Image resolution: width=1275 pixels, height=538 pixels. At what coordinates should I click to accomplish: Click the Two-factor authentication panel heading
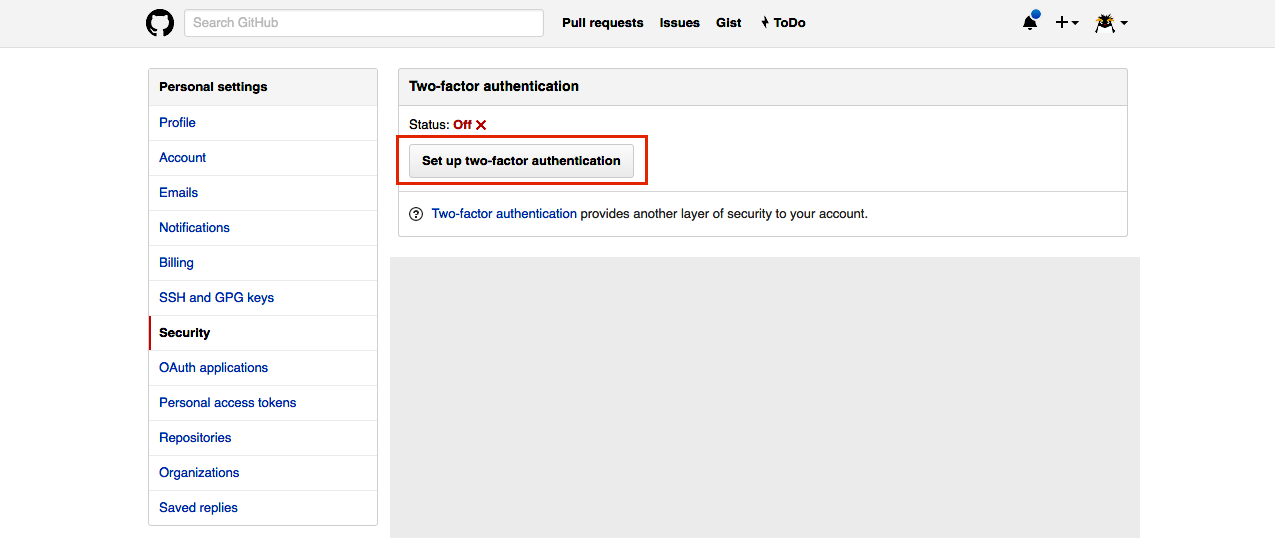point(494,86)
